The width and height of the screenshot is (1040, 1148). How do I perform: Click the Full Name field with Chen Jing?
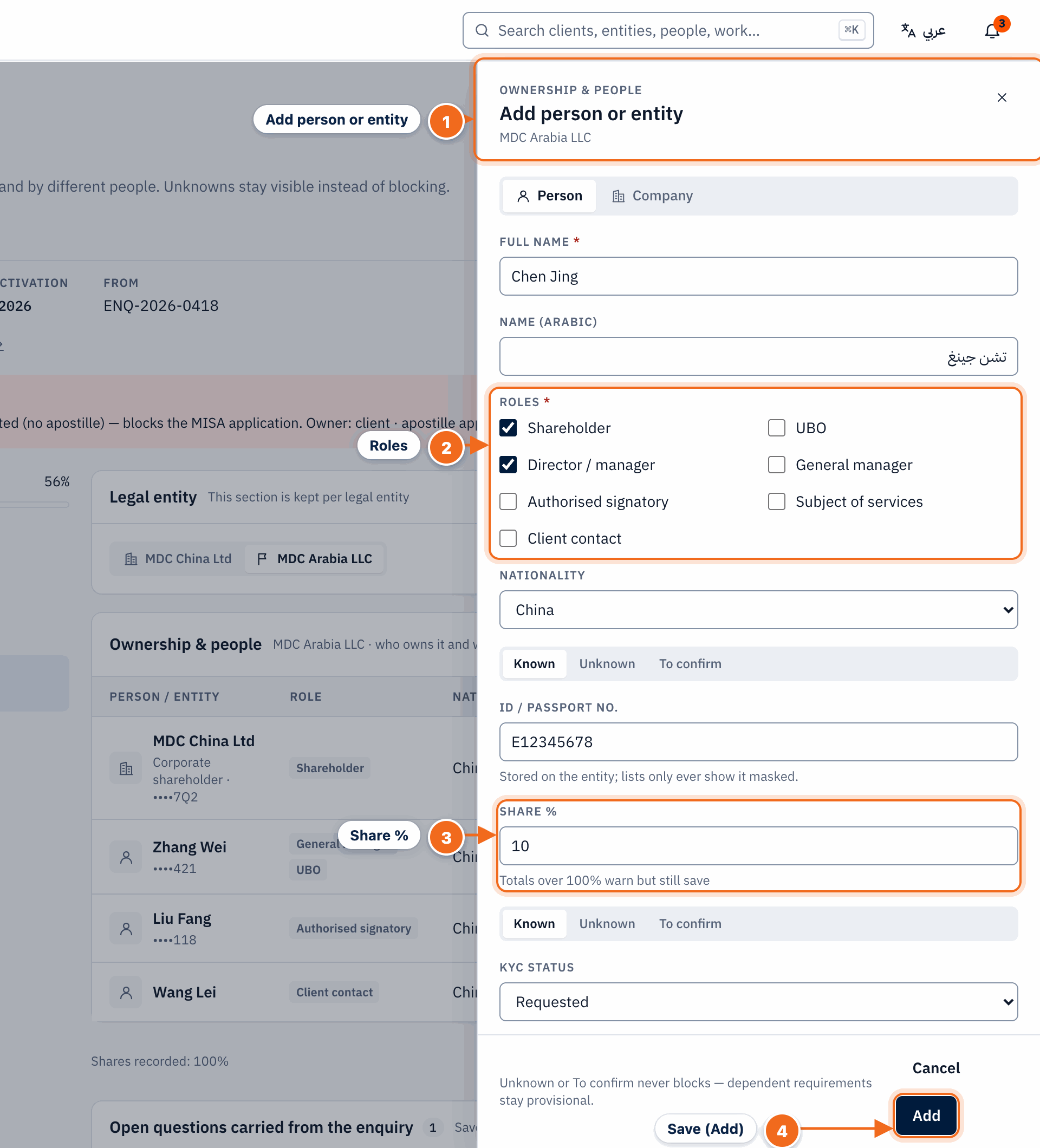pos(758,276)
